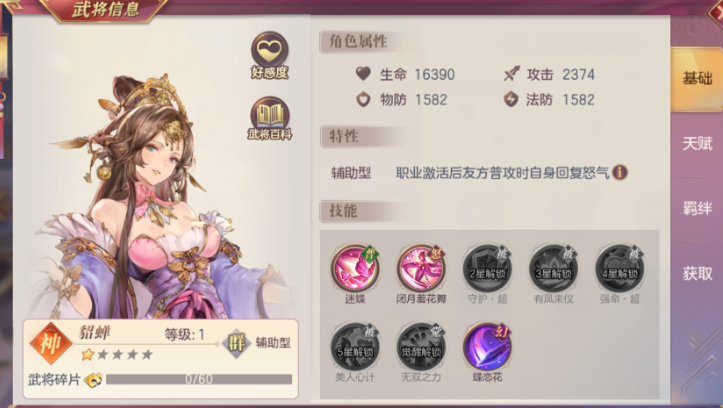
Task: Click the 神 rarity badge
Action: 51,343
